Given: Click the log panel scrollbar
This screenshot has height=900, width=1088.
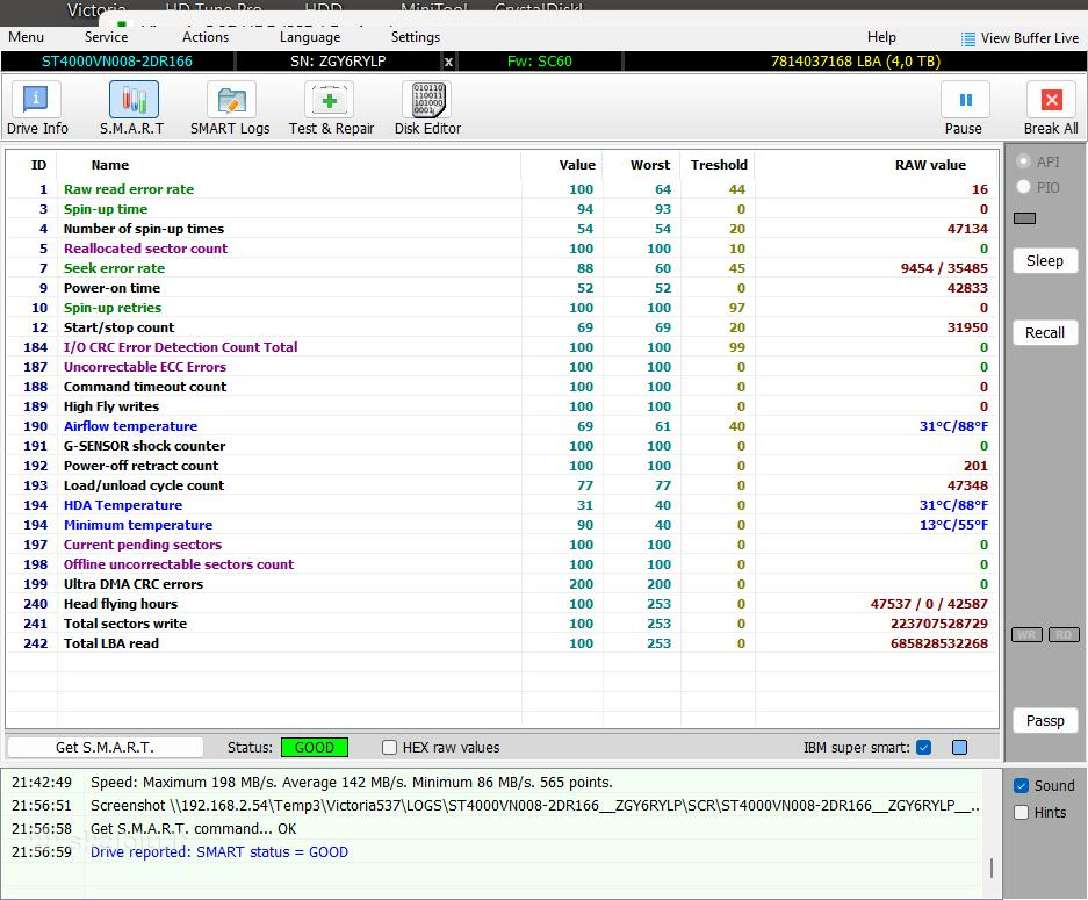Looking at the screenshot, I should tap(992, 867).
